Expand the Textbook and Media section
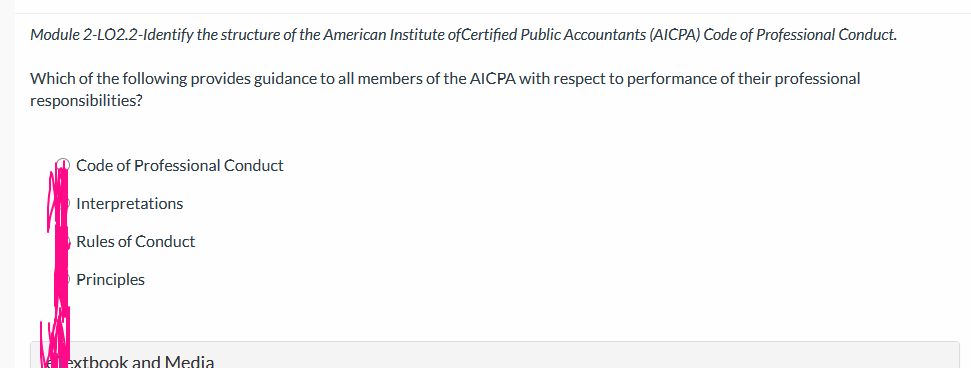The image size is (971, 368). coord(494,355)
